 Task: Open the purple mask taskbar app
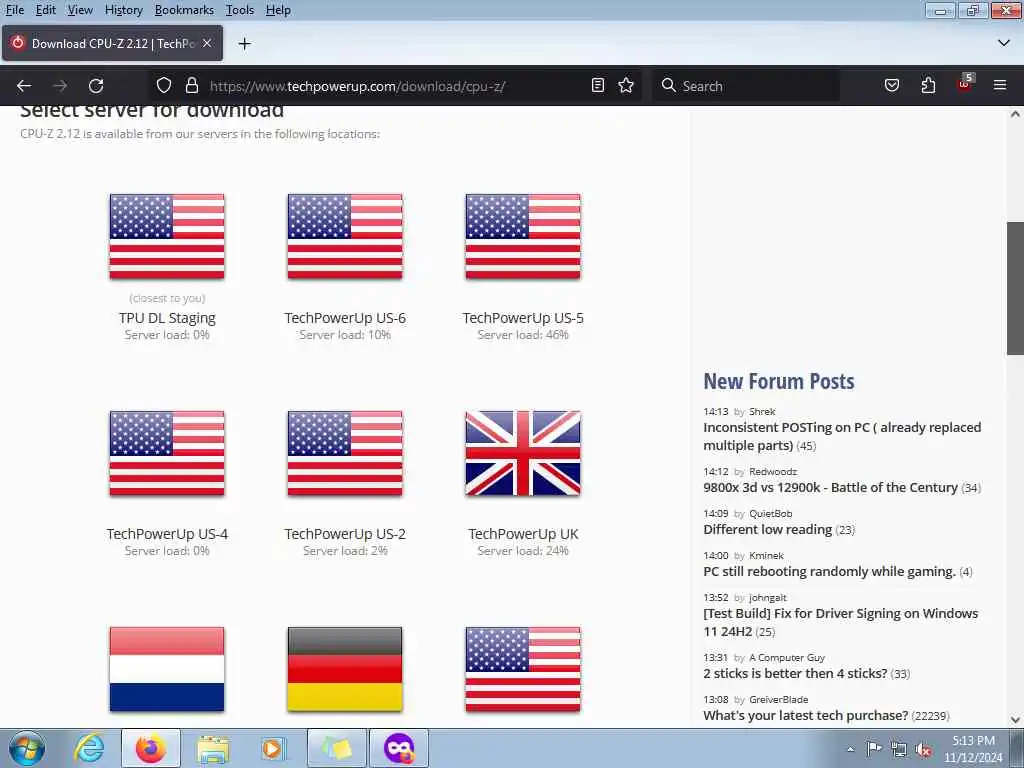click(x=399, y=748)
